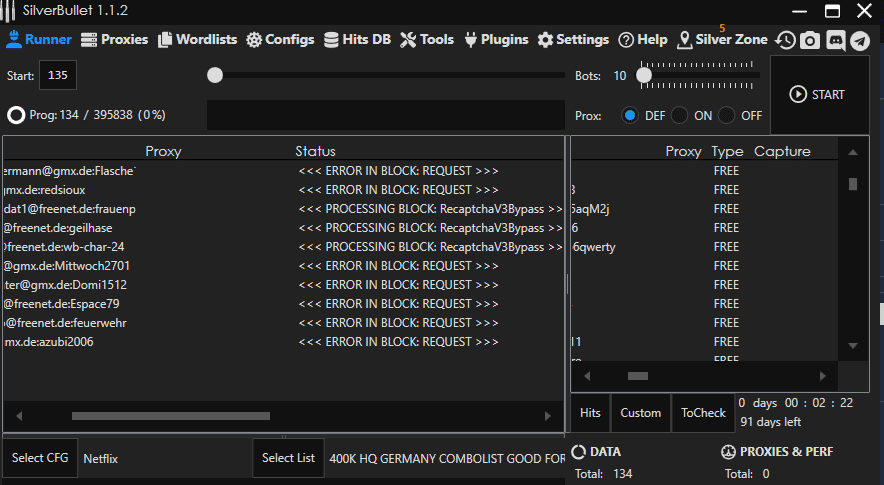Select the ON proxy mode radio
Viewport: 884px width, 485px height.
point(679,116)
